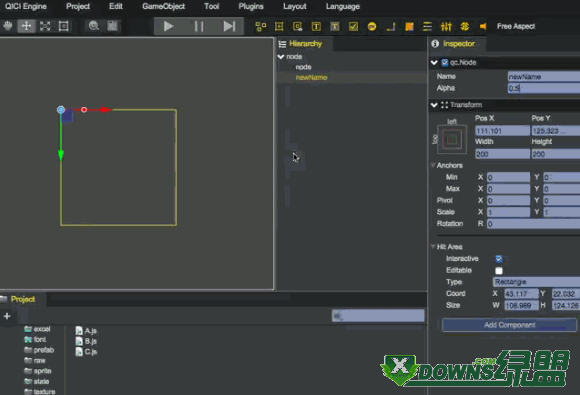
Task: Click the Play button
Action: click(168, 26)
